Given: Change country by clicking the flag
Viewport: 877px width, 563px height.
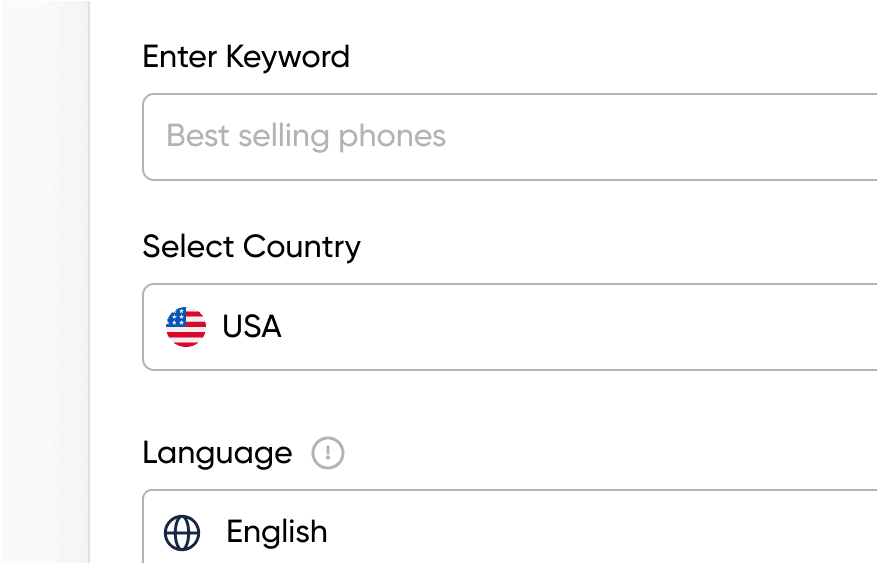Looking at the screenshot, I should pos(186,327).
